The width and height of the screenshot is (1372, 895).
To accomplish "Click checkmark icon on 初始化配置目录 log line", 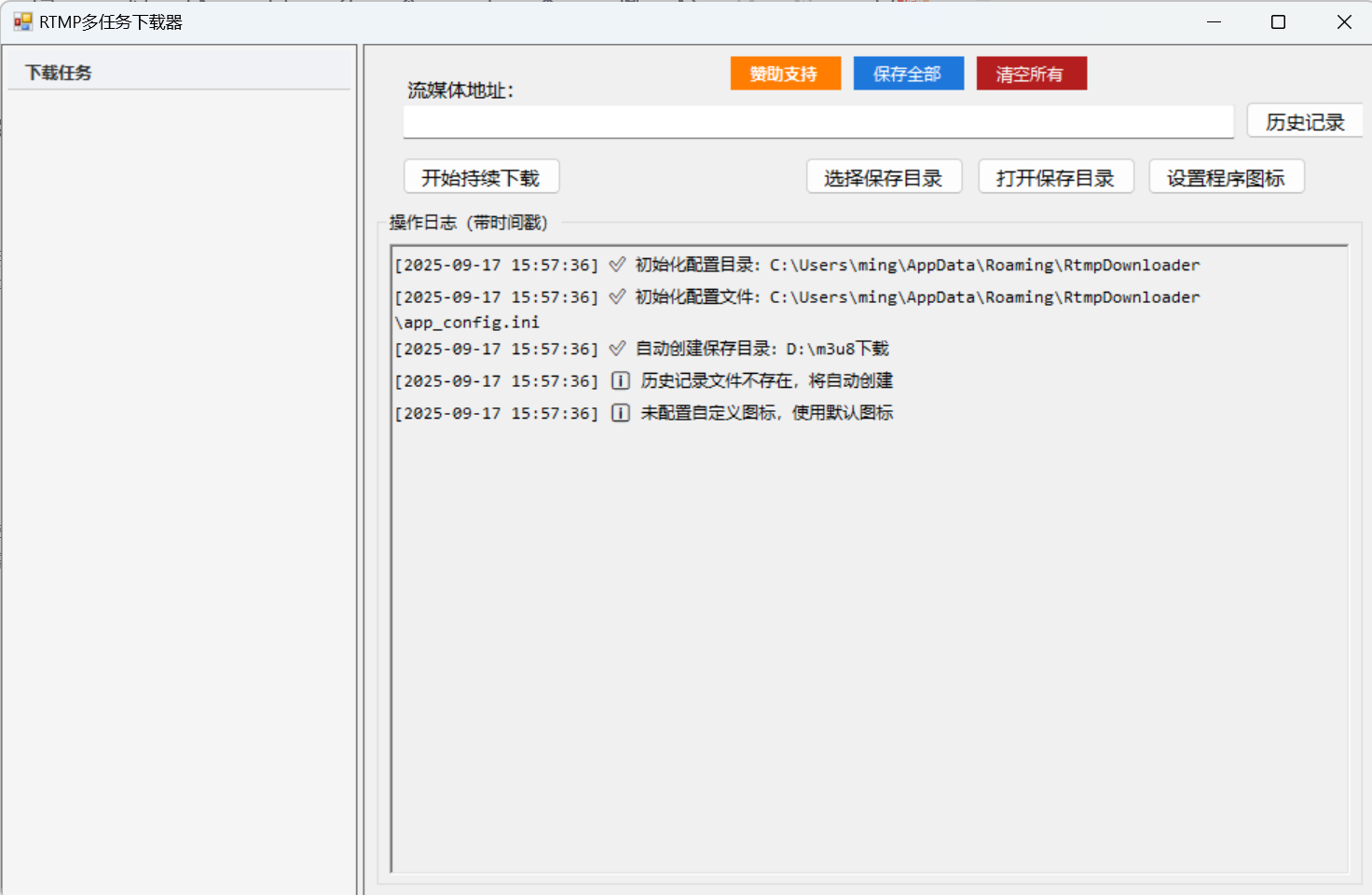I will pos(617,265).
